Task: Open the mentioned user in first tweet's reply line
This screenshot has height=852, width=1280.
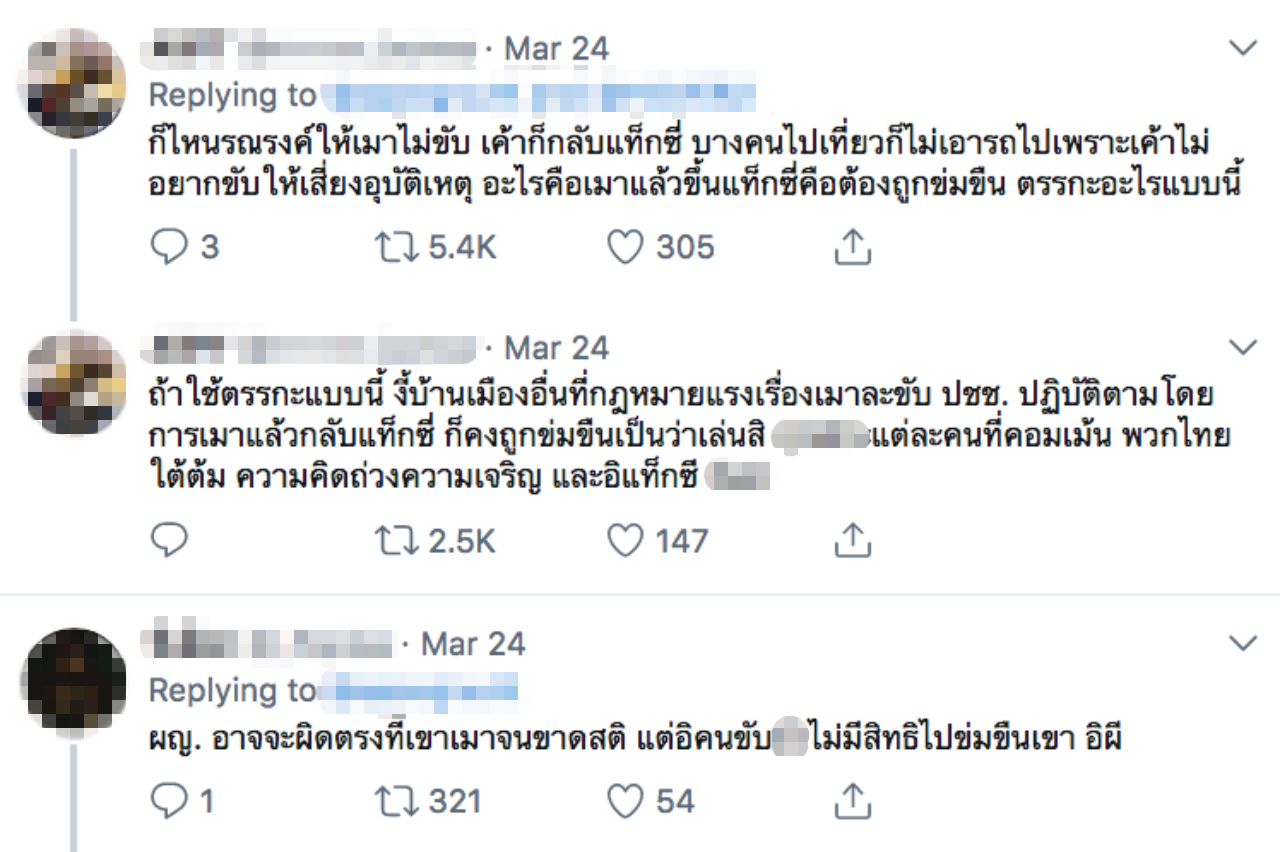Action: click(x=540, y=97)
